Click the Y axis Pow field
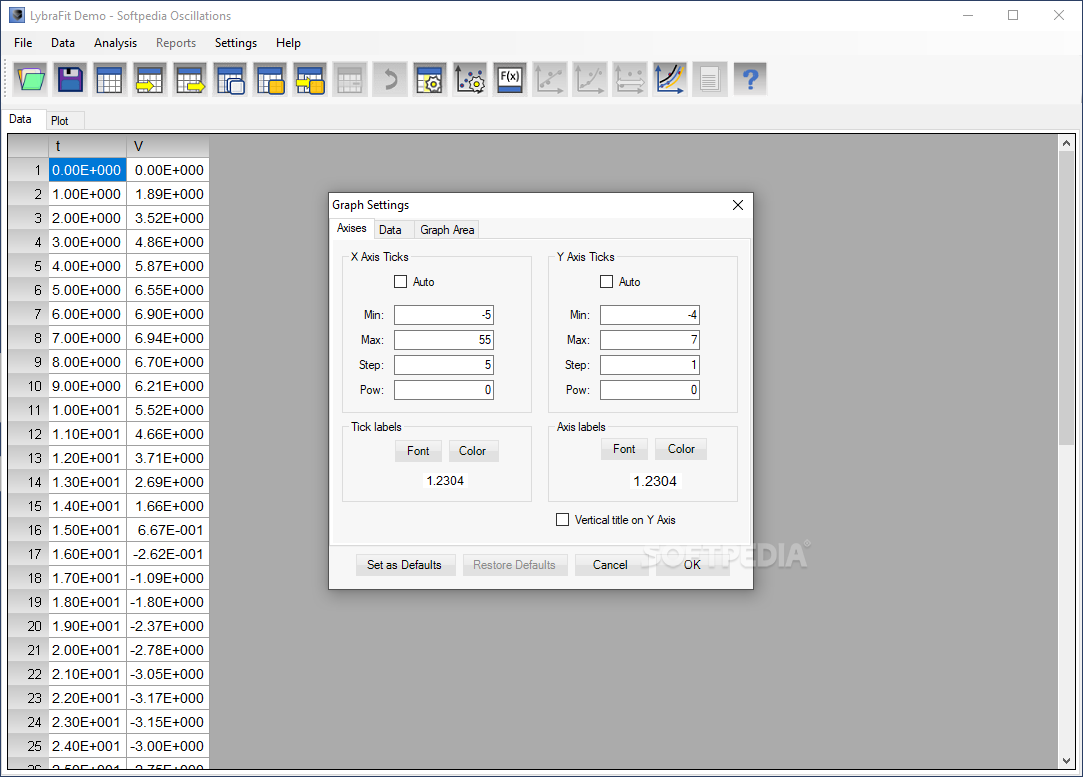Screen dimensions: 1083x777 (x=649, y=390)
